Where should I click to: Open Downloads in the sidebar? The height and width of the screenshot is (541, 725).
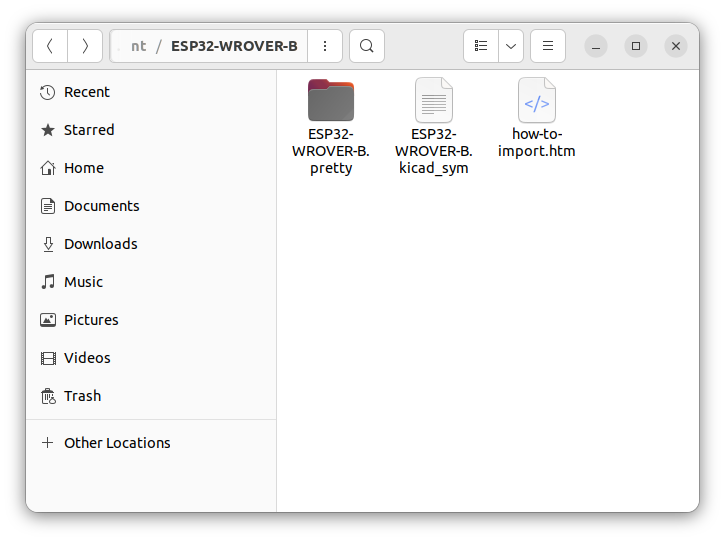(151, 244)
